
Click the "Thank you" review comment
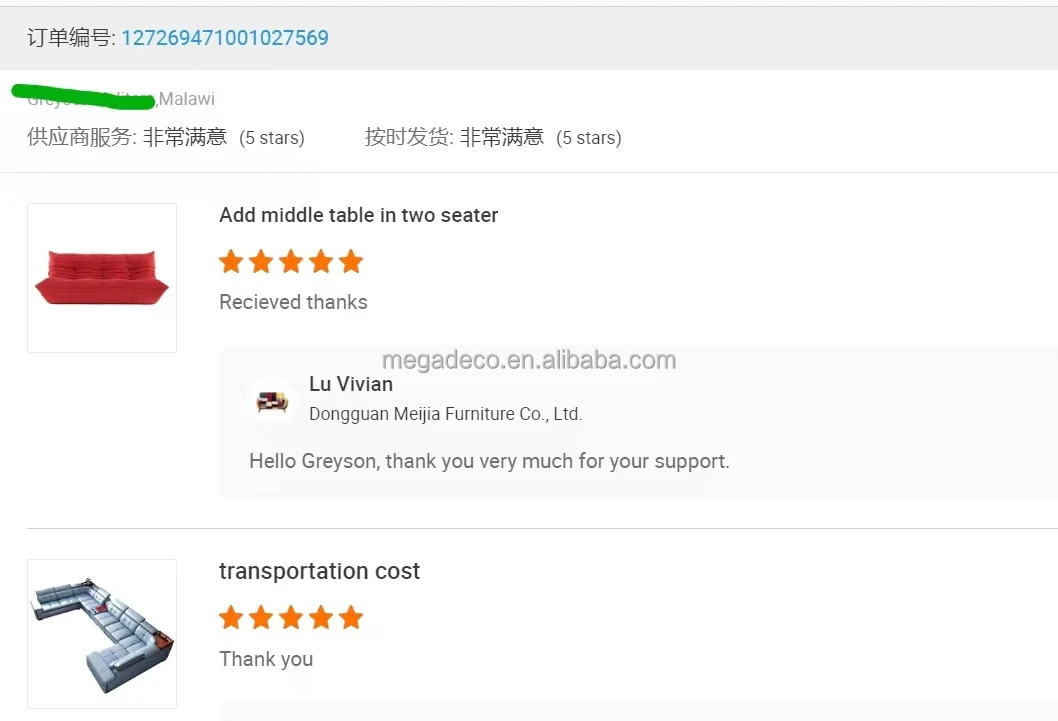266,659
